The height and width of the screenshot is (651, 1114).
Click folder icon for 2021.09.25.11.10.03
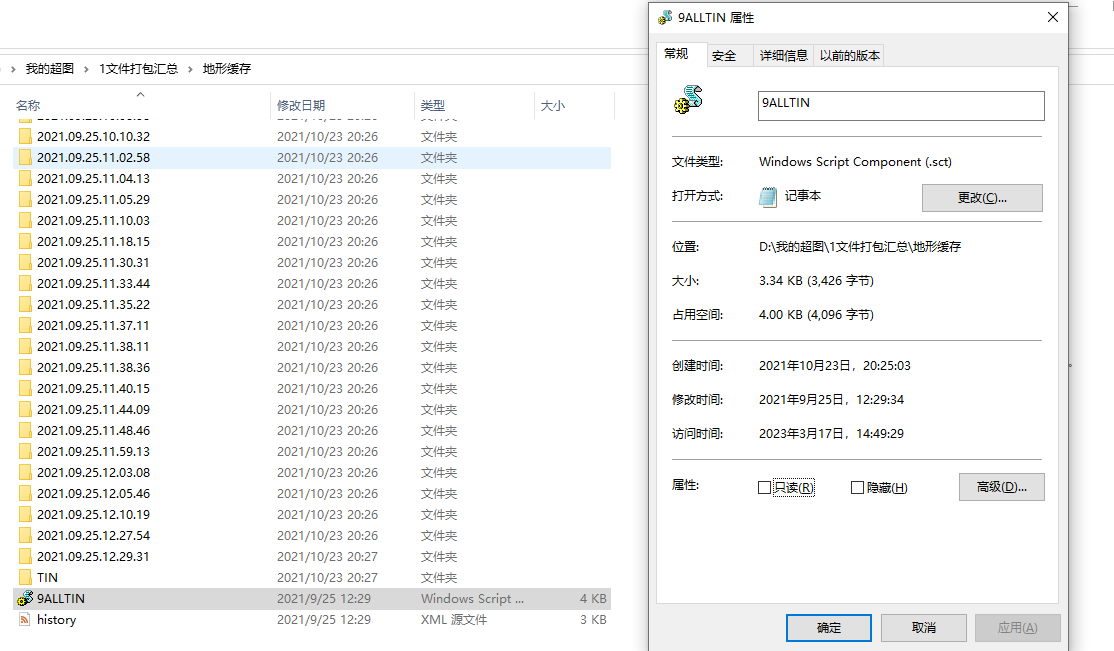point(25,220)
